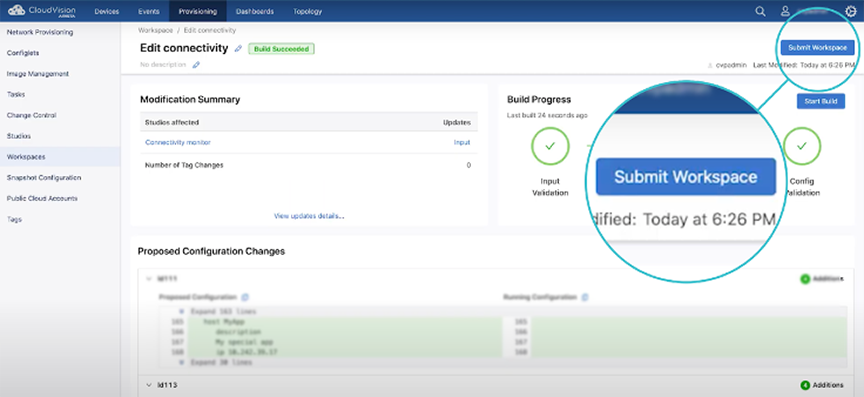Click the Input Validation checkmark circle
This screenshot has height=397, width=864.
pyautogui.click(x=549, y=146)
